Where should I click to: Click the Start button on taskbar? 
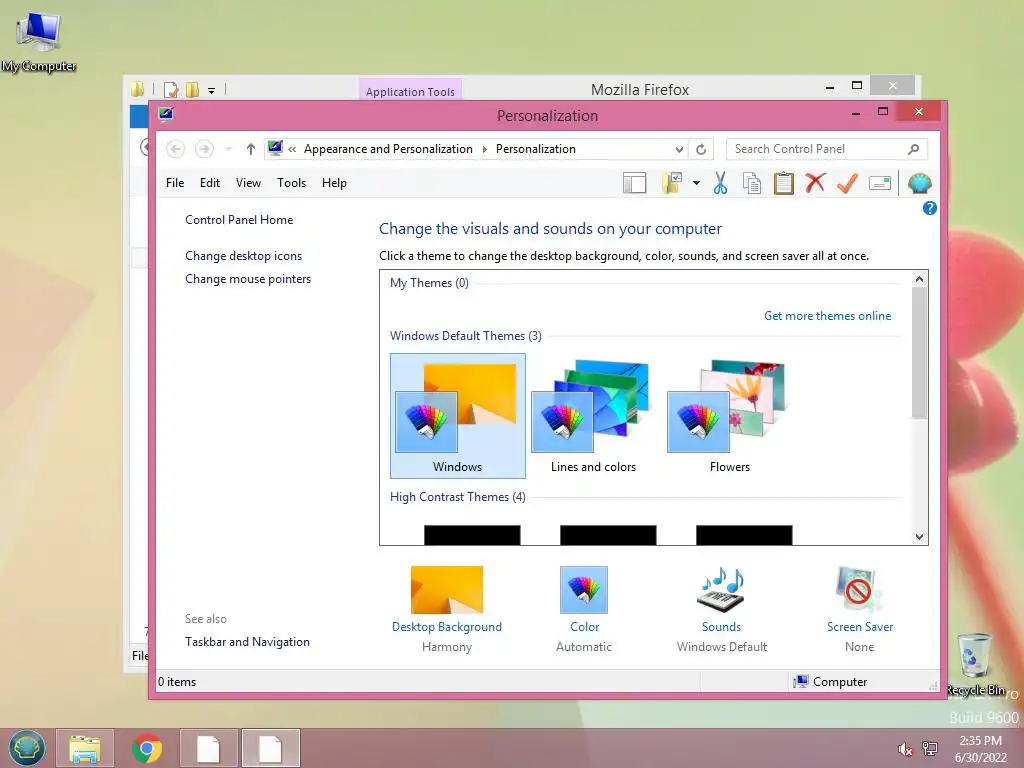pyautogui.click(x=27, y=748)
